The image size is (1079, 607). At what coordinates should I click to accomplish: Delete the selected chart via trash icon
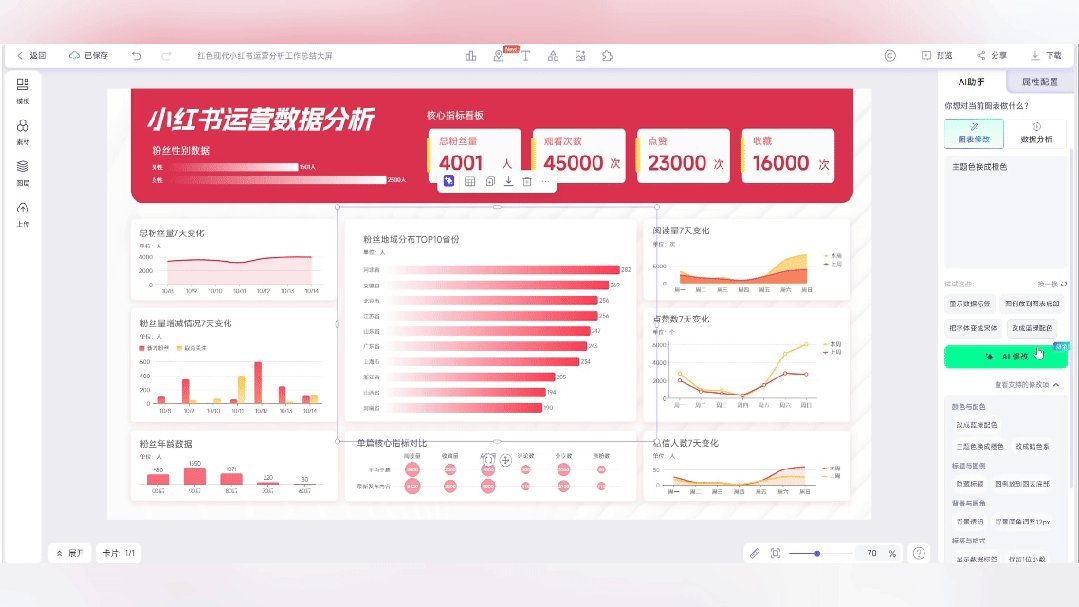click(526, 182)
